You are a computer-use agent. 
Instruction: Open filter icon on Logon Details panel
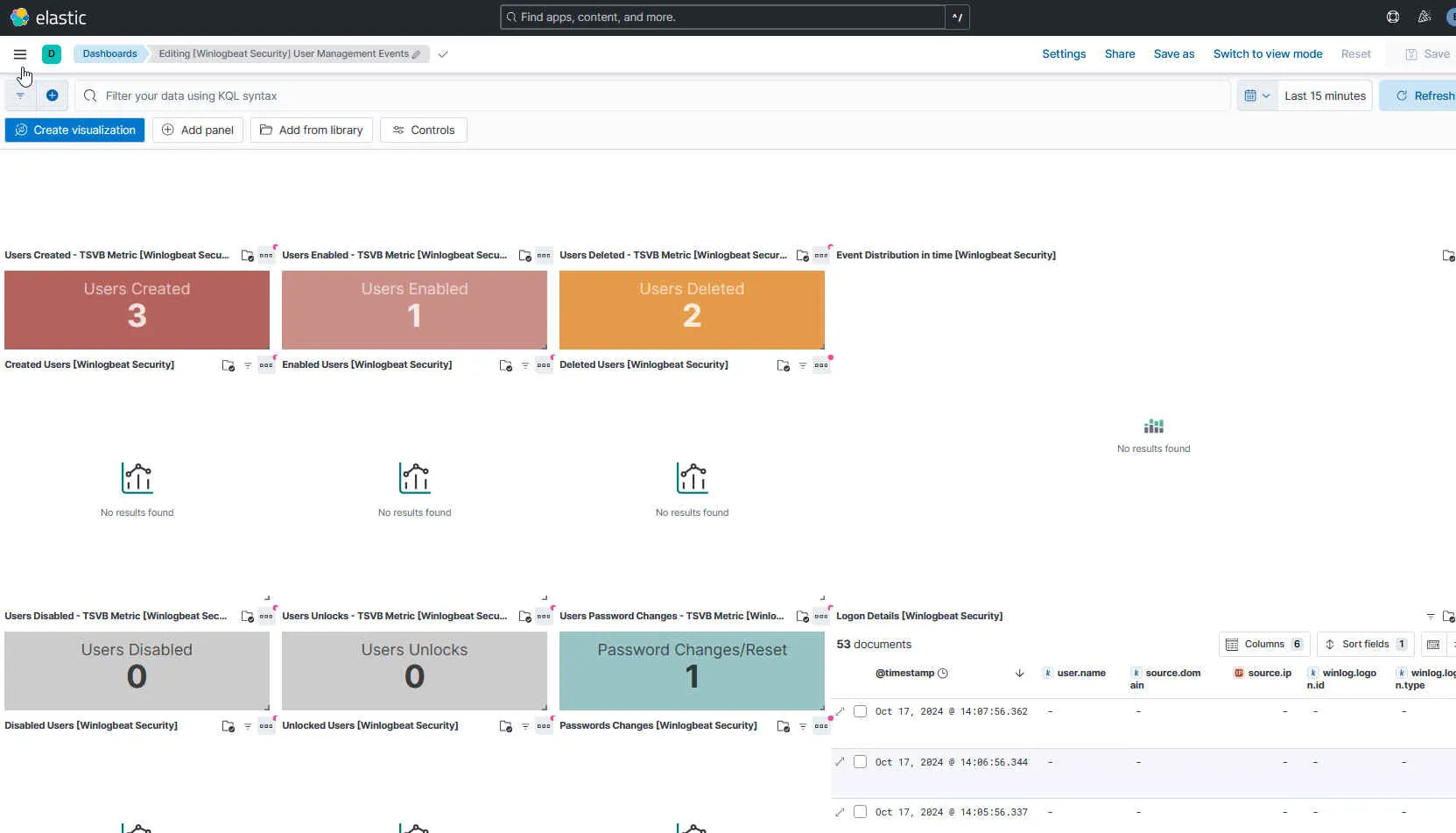(1431, 617)
